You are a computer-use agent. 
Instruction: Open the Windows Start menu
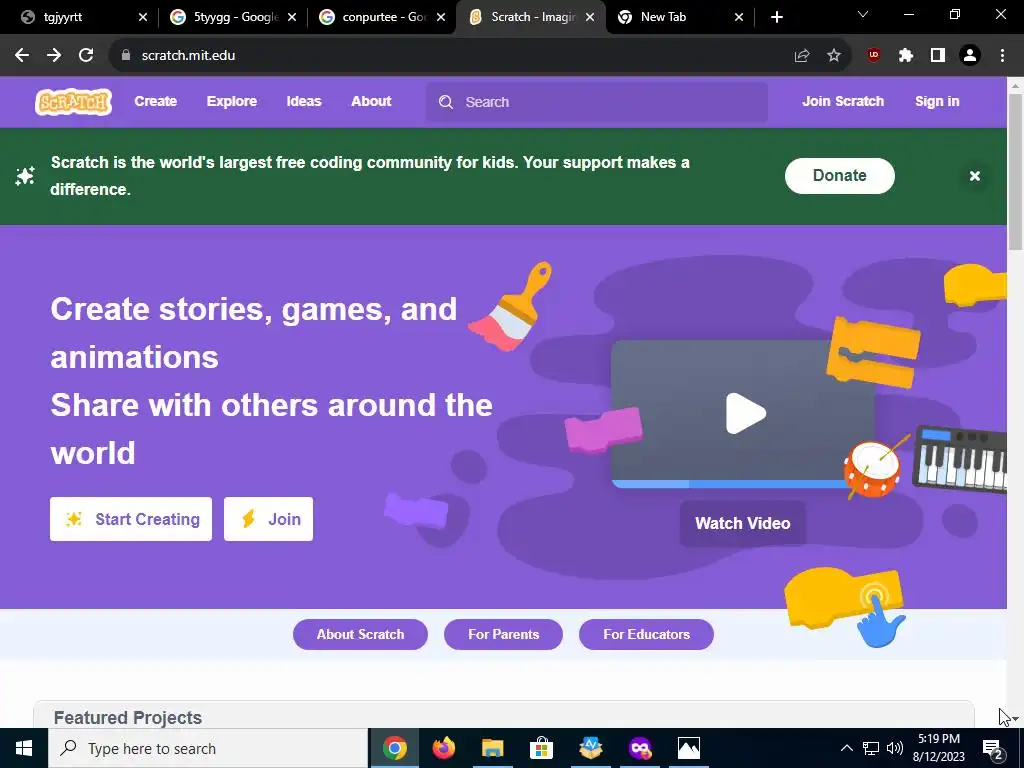[x=24, y=748]
